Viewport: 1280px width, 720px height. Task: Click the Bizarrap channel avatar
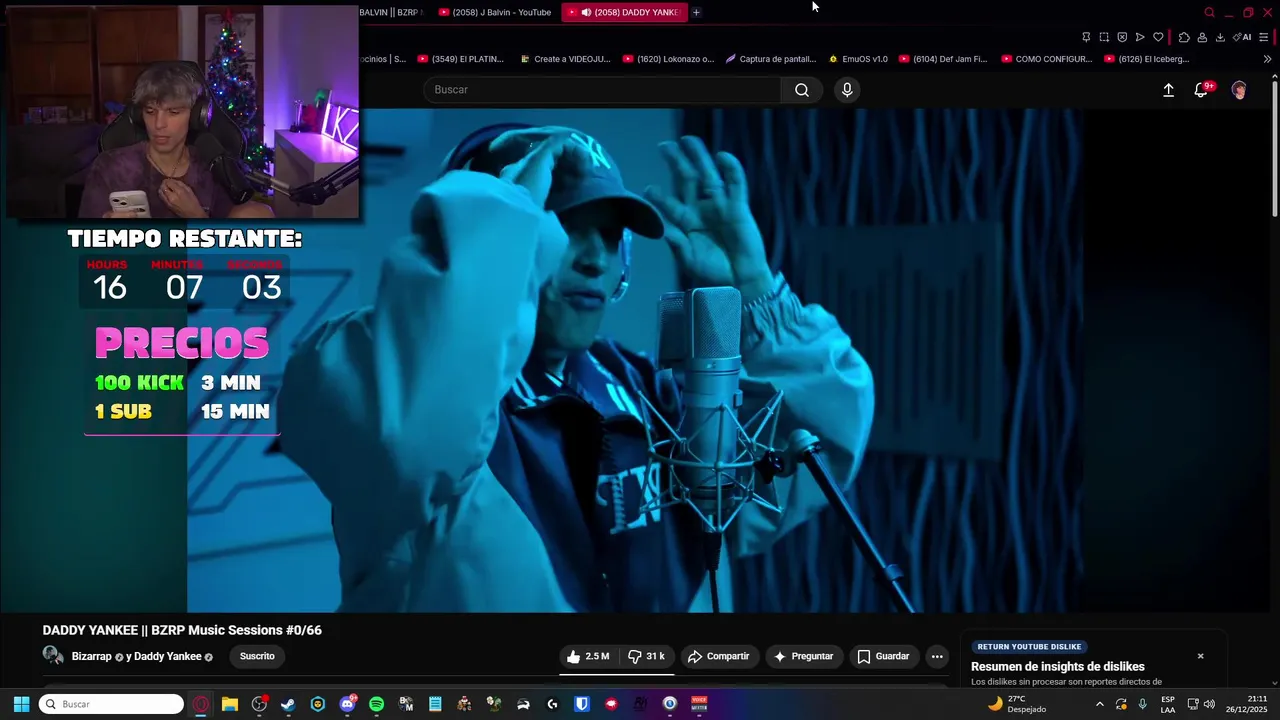click(53, 656)
